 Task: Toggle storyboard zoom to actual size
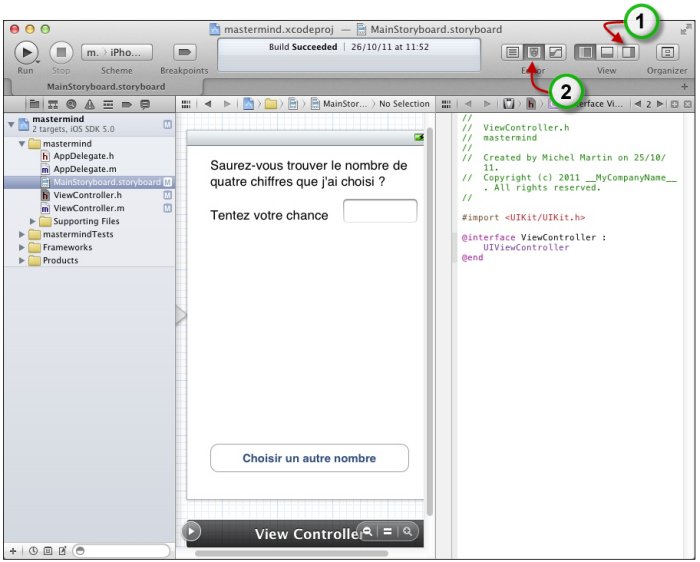coord(388,531)
